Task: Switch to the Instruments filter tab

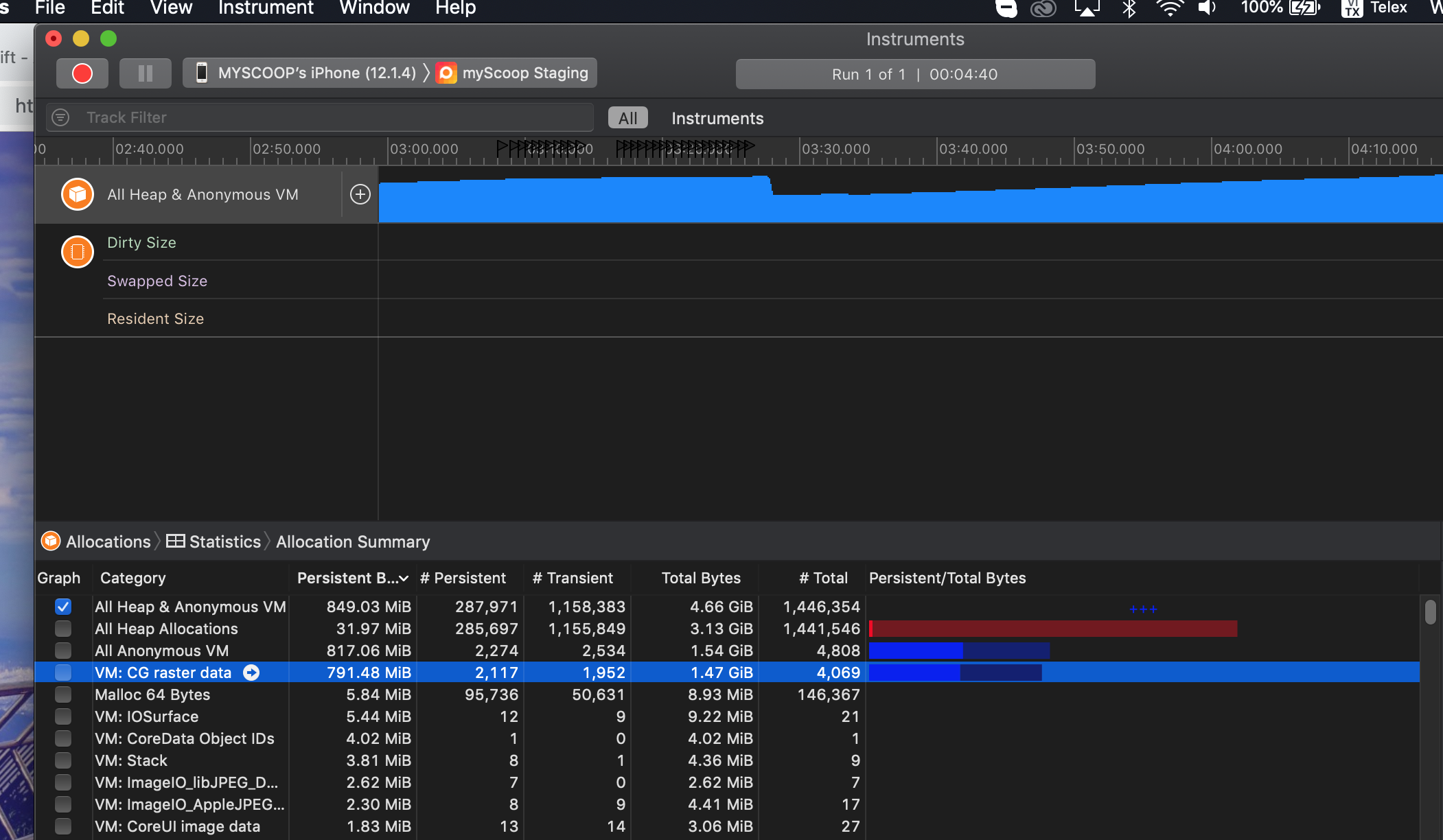Action: click(717, 118)
